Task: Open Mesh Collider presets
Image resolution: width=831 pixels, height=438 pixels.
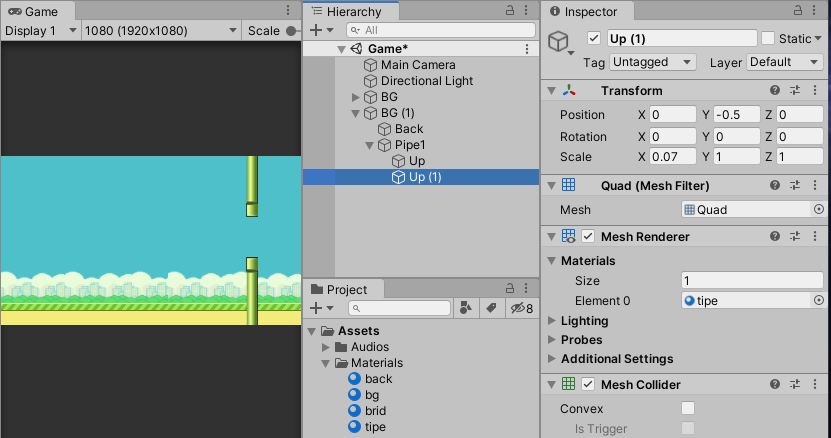Action: (795, 384)
